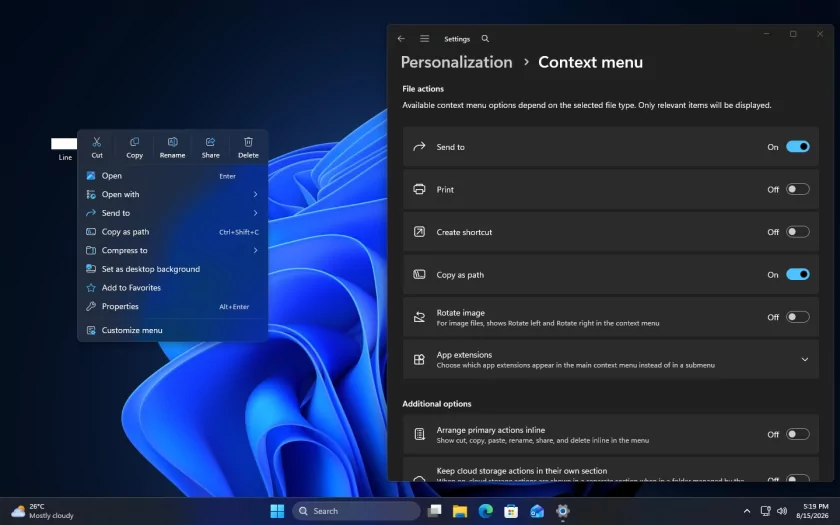This screenshot has height=525, width=840.
Task: Click the Share icon in context menu
Action: pyautogui.click(x=211, y=142)
